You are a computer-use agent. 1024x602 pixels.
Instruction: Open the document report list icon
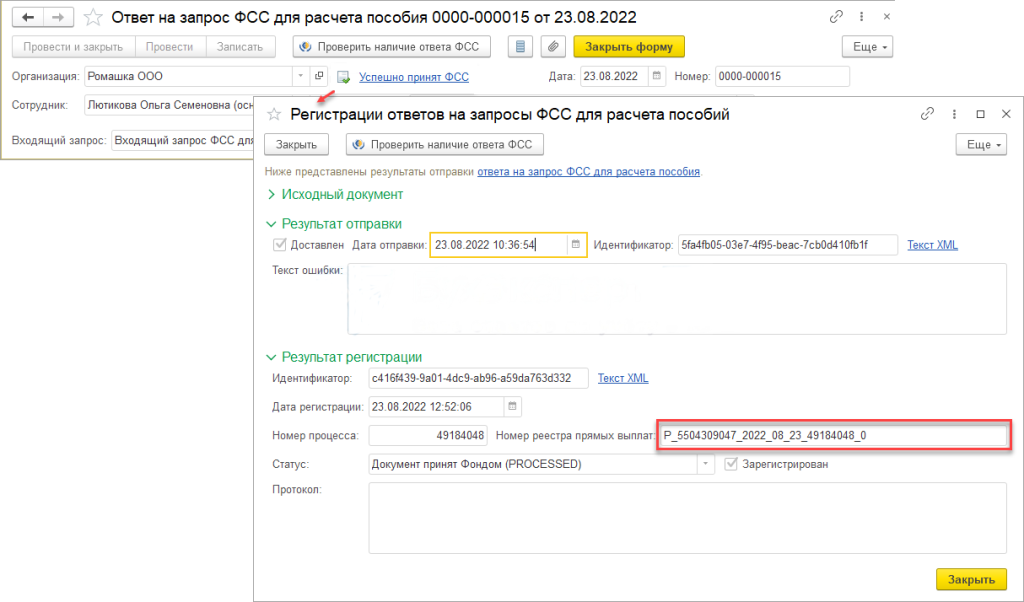(519, 47)
